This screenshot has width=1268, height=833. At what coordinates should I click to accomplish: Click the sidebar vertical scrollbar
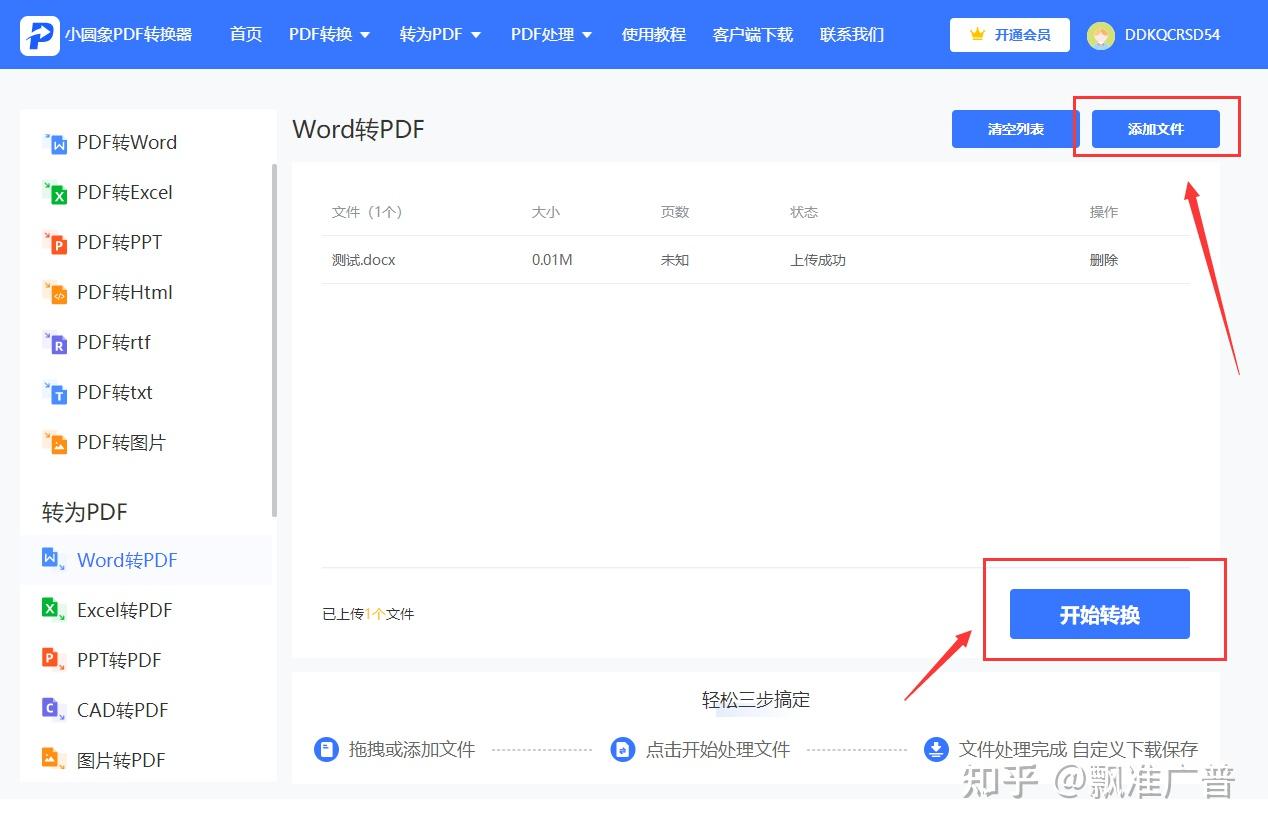pyautogui.click(x=274, y=340)
